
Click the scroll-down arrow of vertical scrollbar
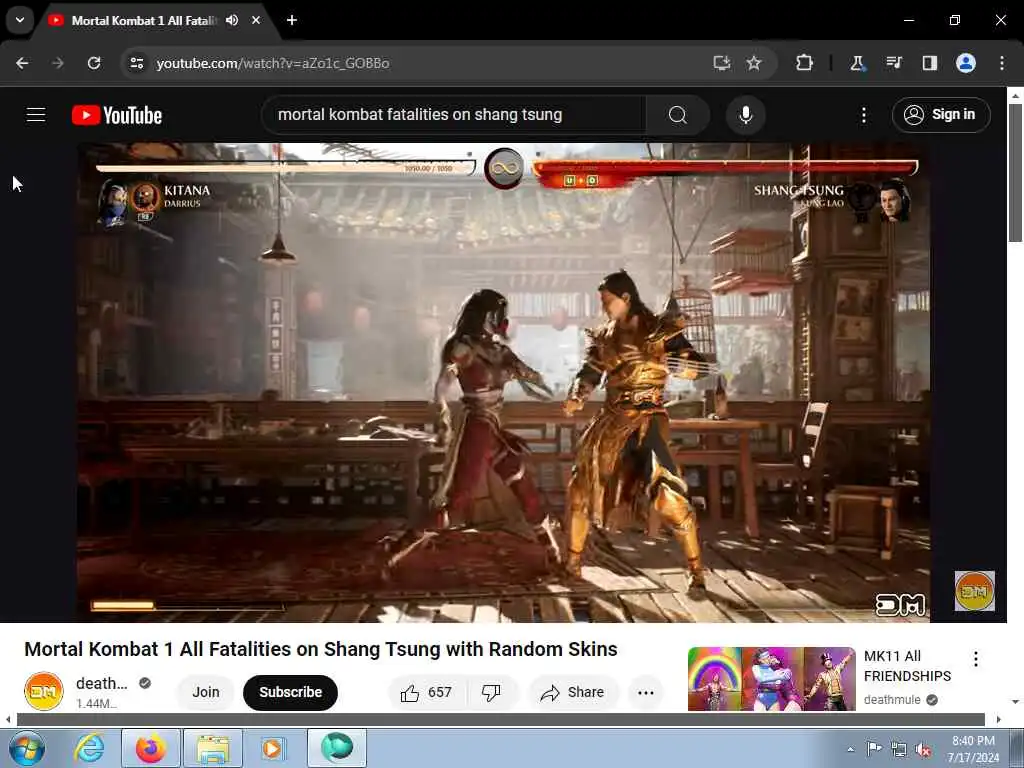(x=1015, y=701)
